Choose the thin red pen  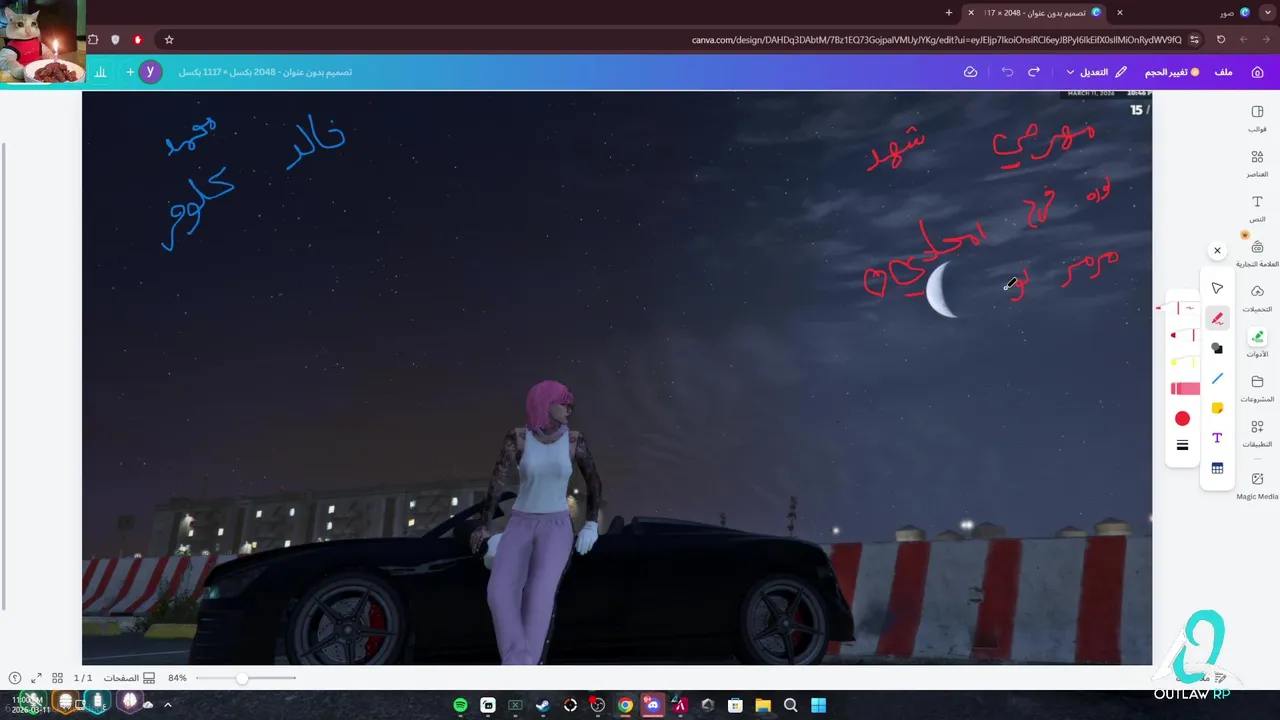pyautogui.click(x=1182, y=308)
